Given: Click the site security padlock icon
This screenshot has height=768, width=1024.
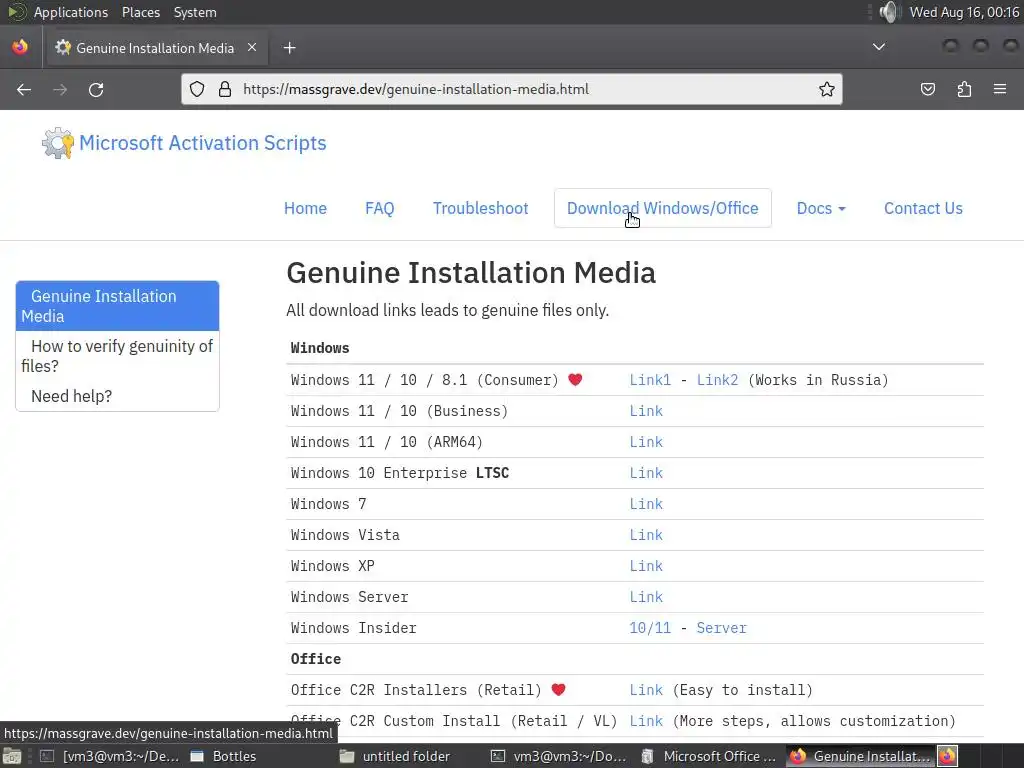Looking at the screenshot, I should coord(225,89).
